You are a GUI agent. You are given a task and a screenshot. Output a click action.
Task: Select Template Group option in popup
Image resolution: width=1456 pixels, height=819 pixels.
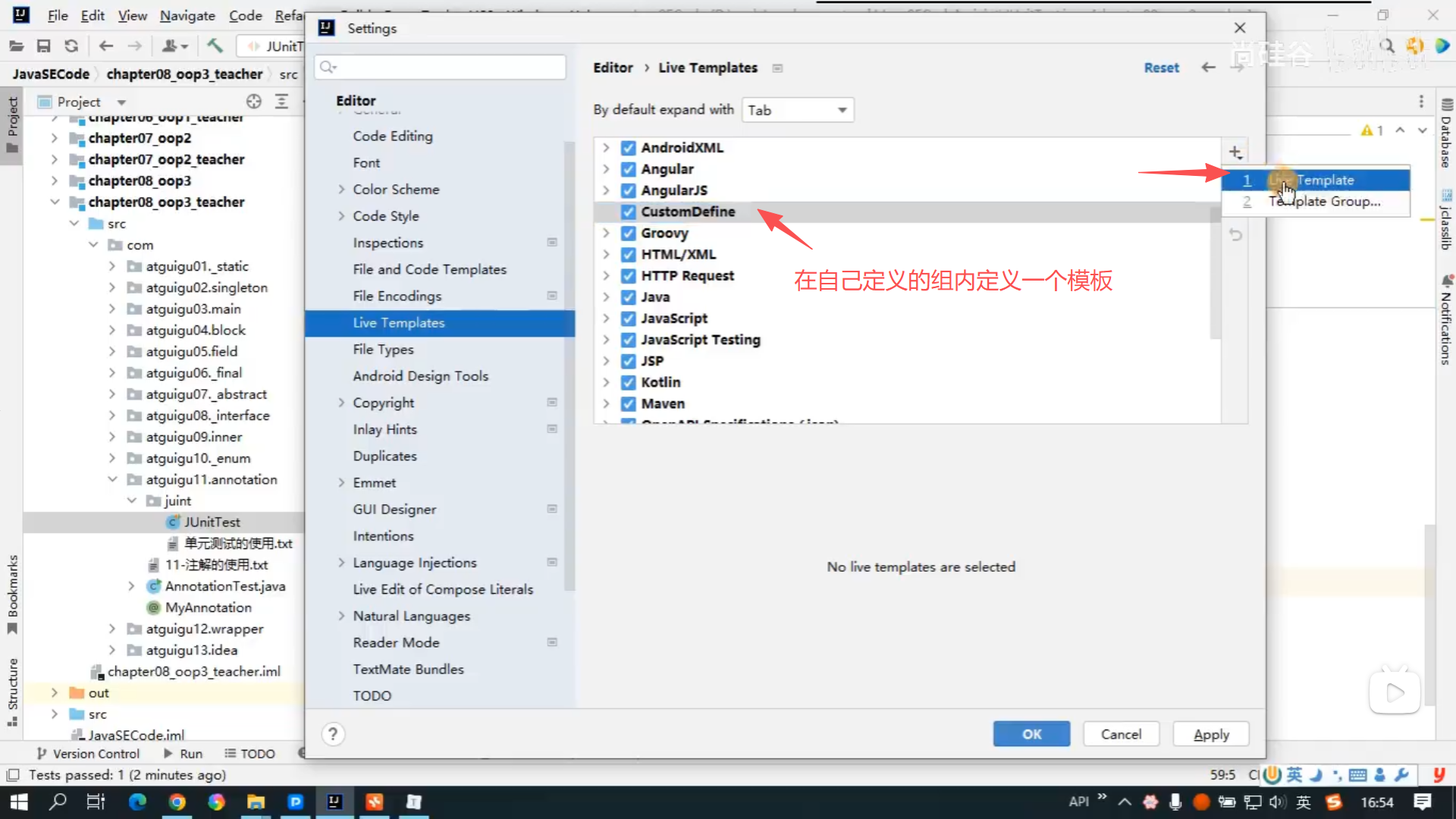(1323, 202)
